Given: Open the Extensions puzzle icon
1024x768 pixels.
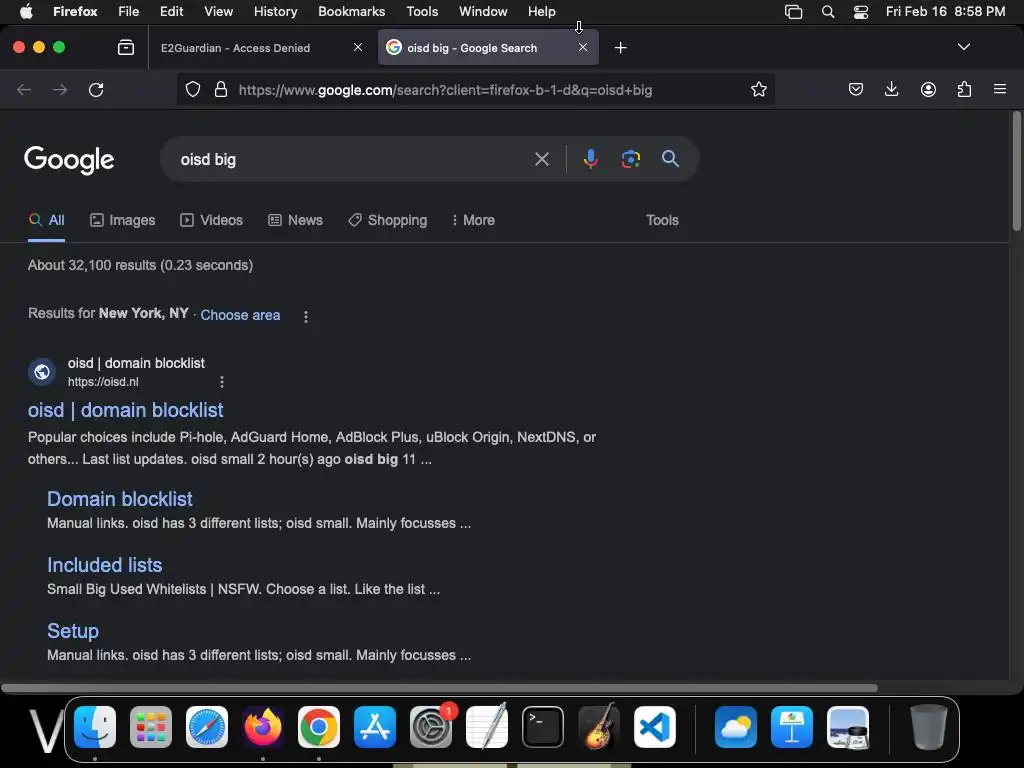Looking at the screenshot, I should tap(964, 89).
